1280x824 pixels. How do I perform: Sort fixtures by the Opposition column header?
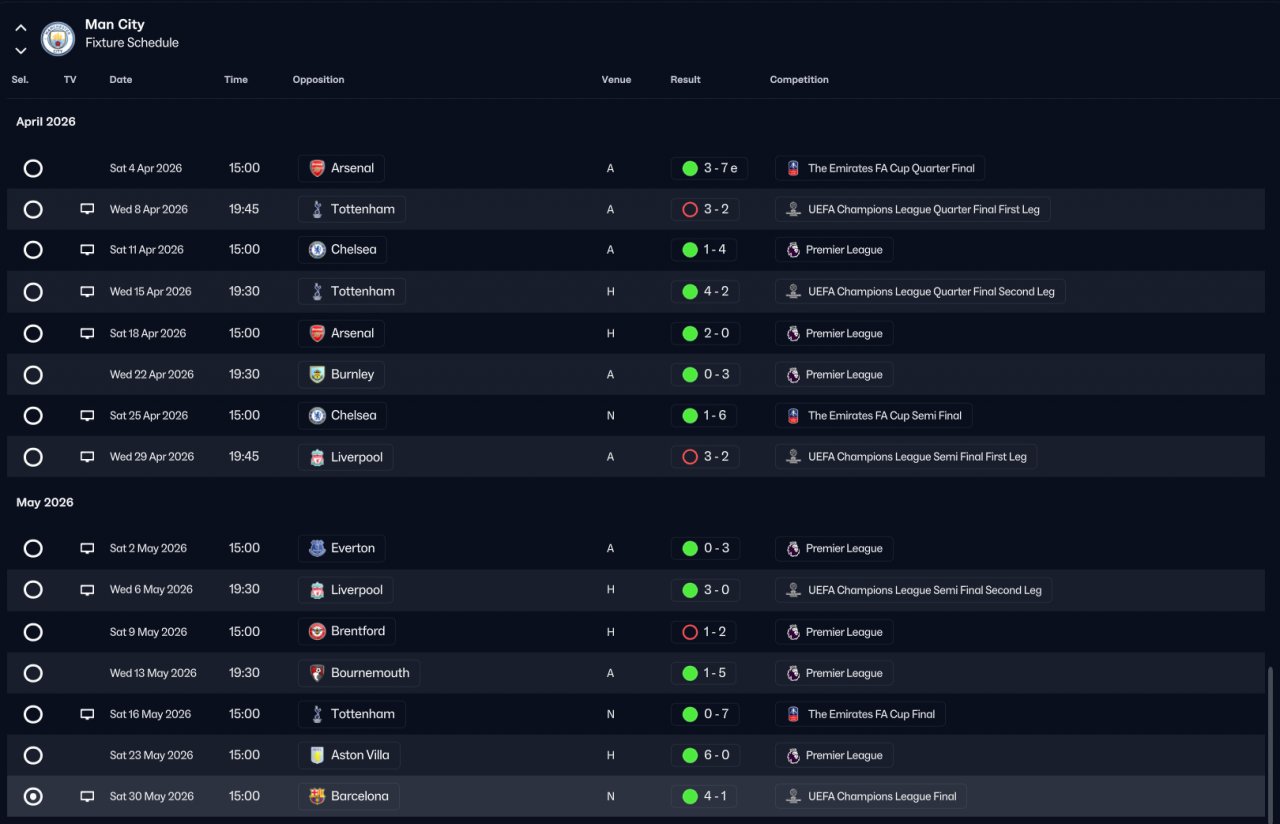pyautogui.click(x=319, y=80)
